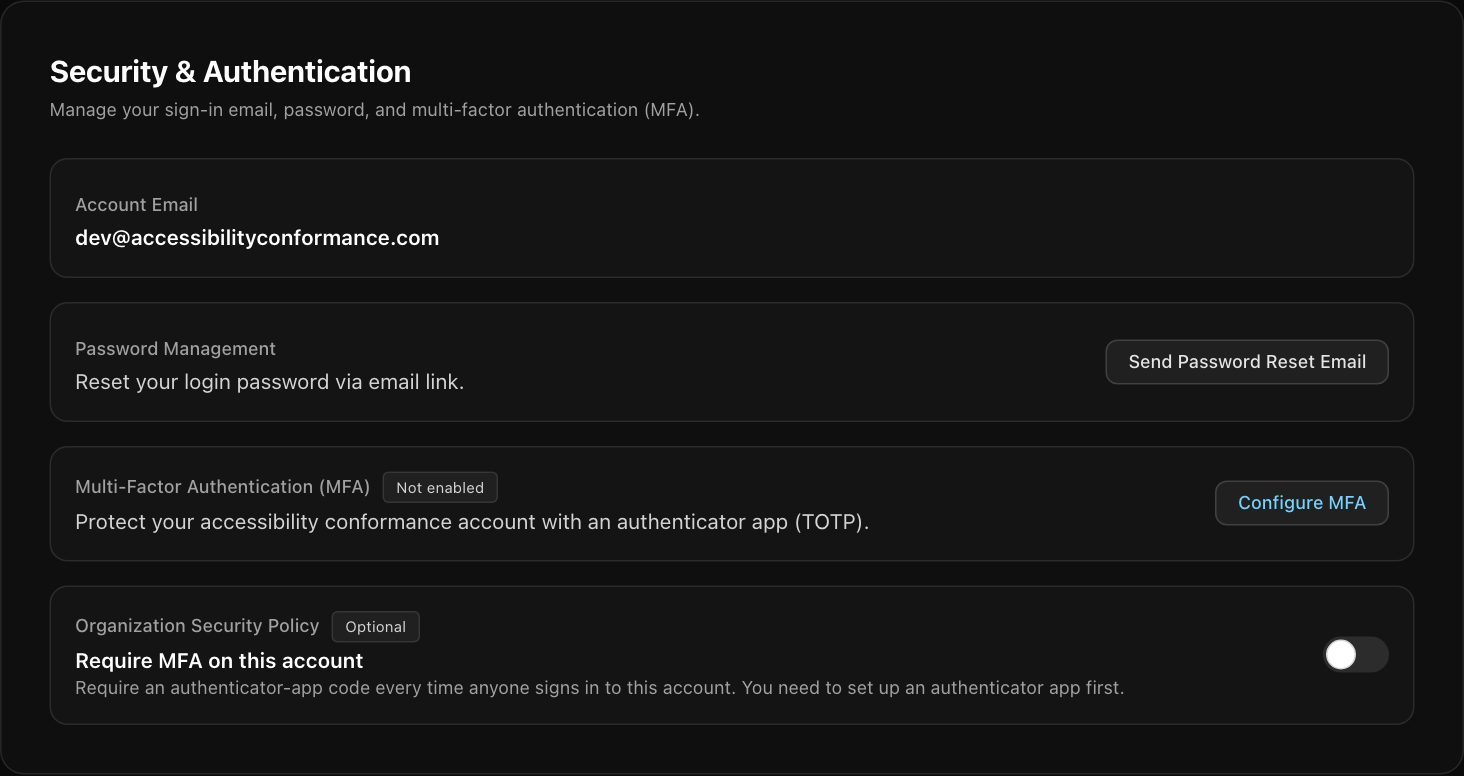Open the Configure MFA button
The width and height of the screenshot is (1464, 776).
point(1302,503)
